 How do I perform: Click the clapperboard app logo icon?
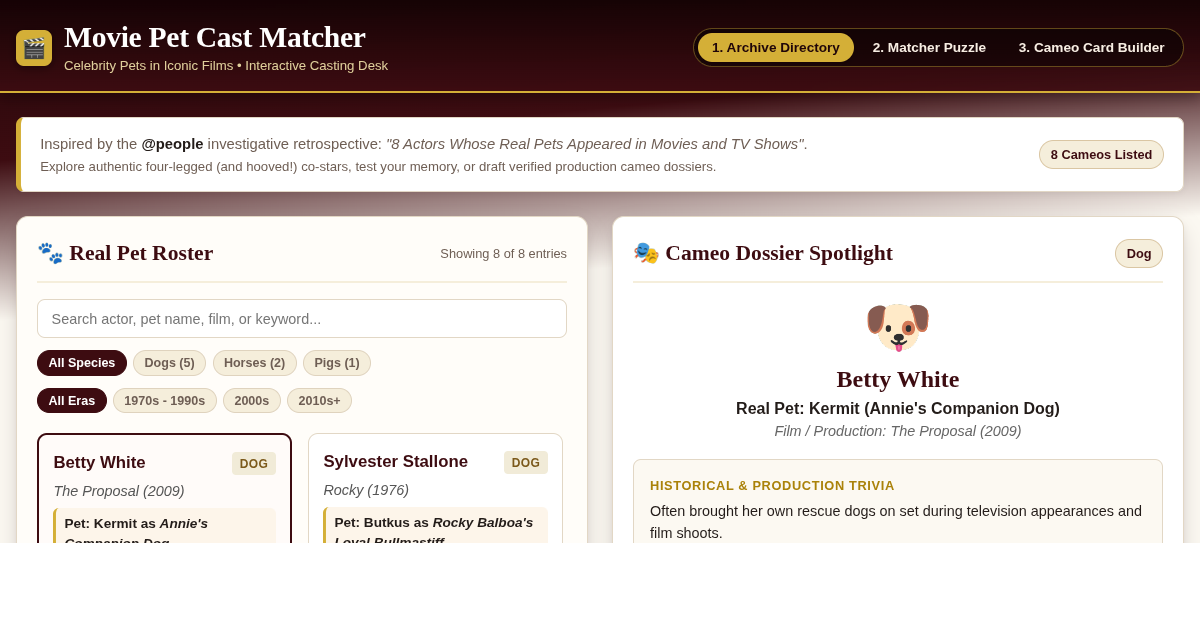tap(34, 48)
